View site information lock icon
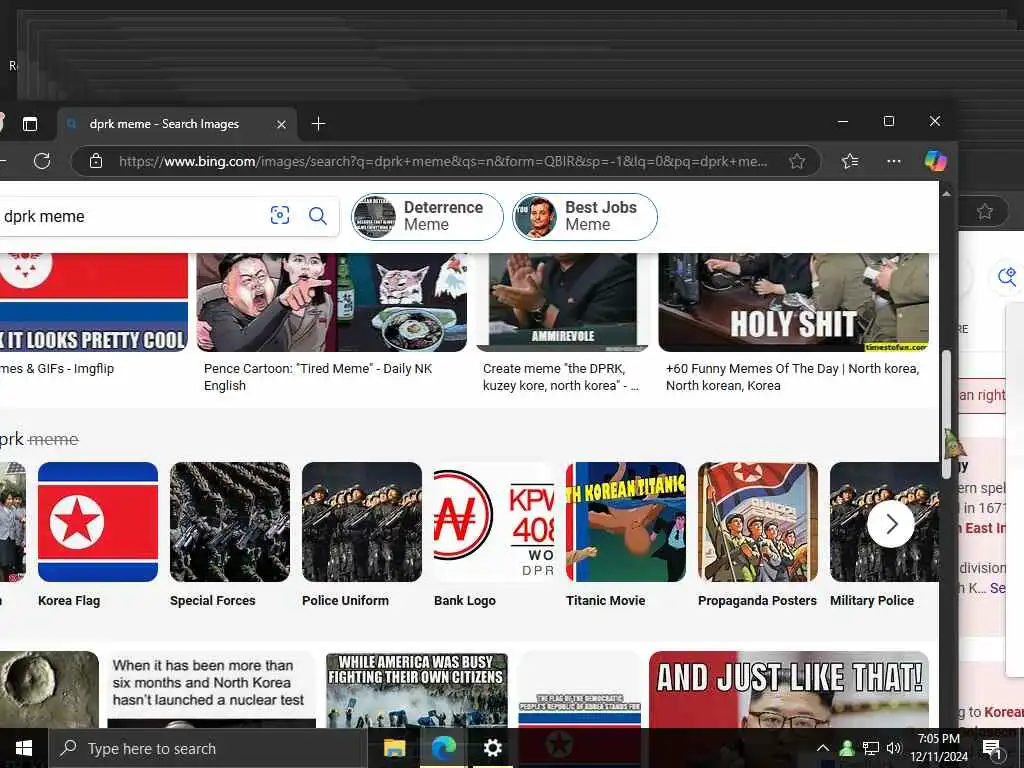 point(96,161)
